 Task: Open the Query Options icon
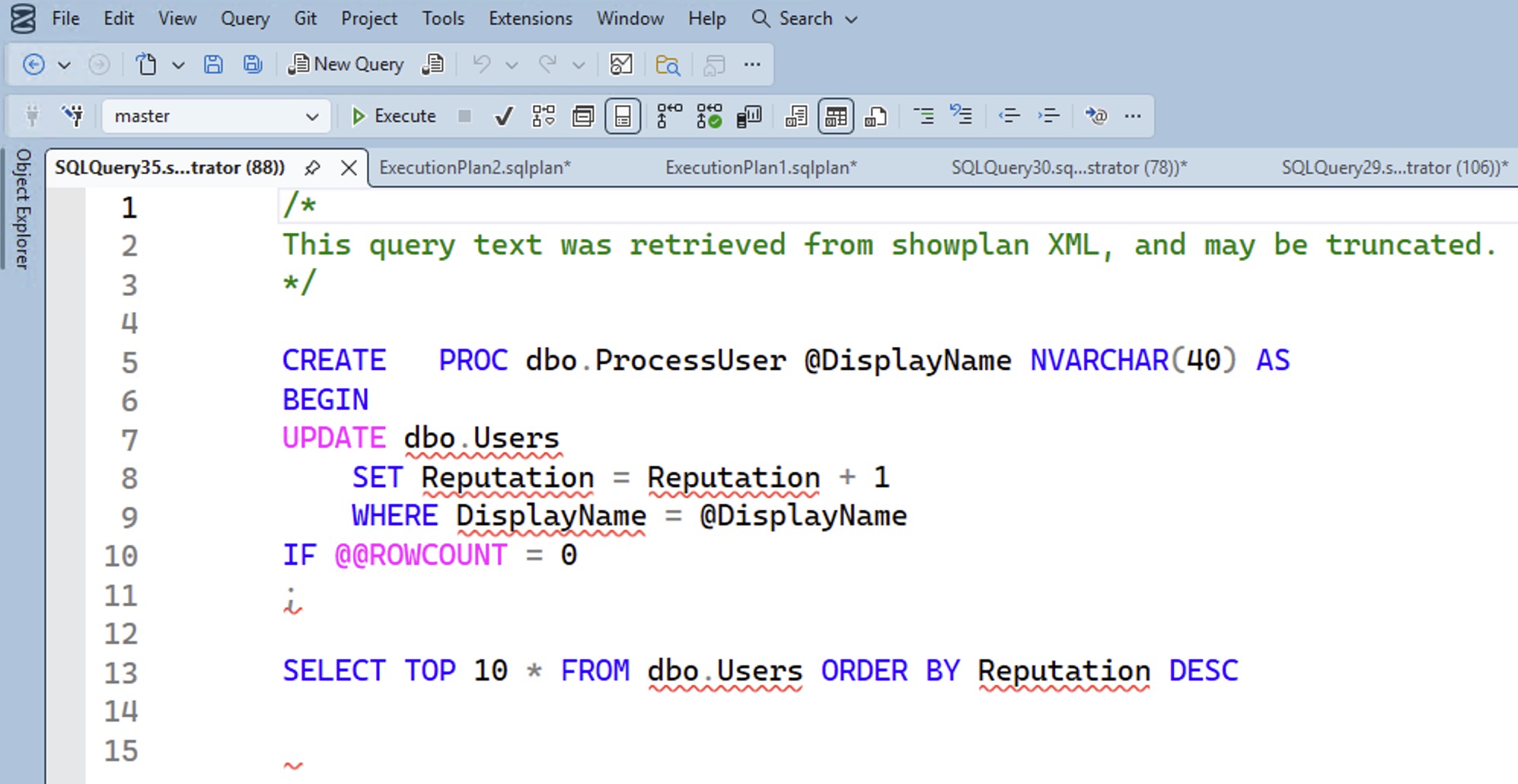583,116
